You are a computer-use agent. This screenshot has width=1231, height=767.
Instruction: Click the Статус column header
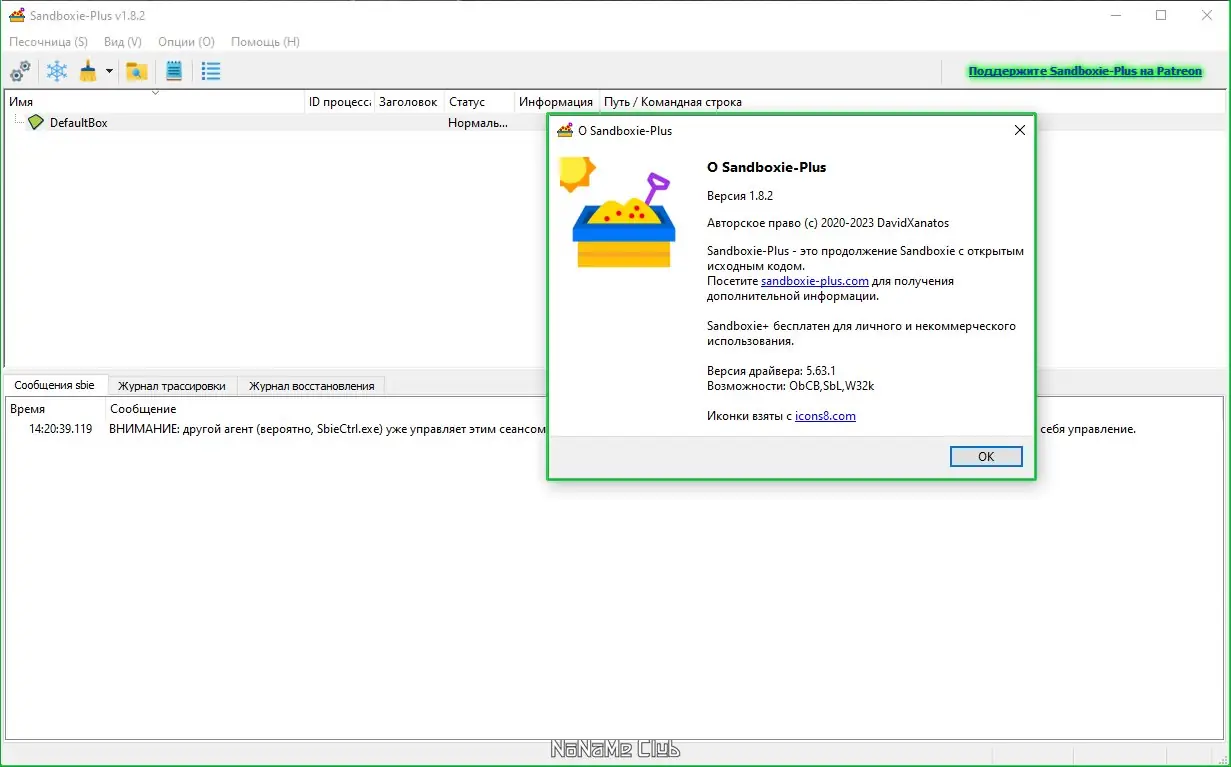pyautogui.click(x=479, y=102)
